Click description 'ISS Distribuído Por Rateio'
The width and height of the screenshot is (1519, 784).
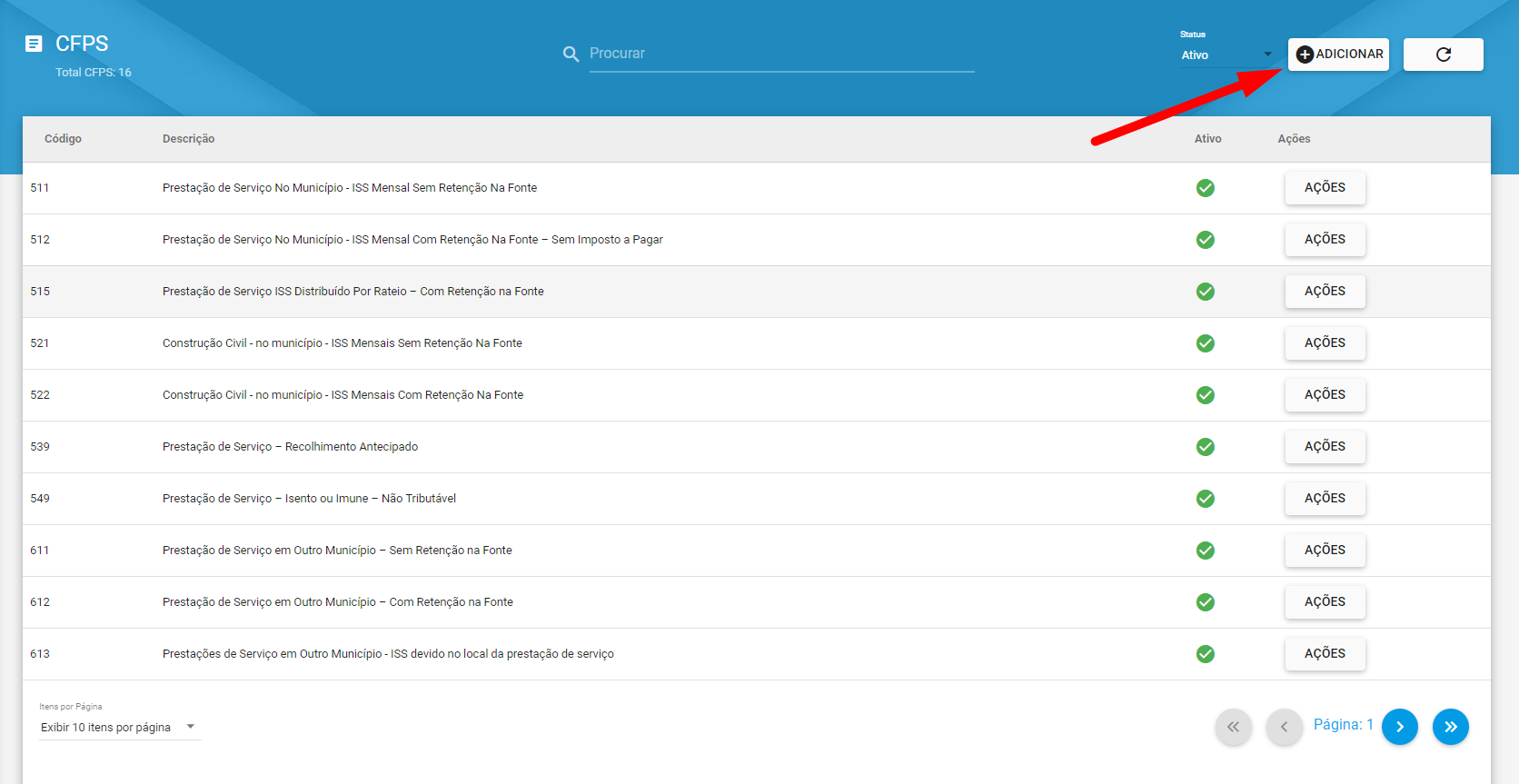click(x=353, y=292)
